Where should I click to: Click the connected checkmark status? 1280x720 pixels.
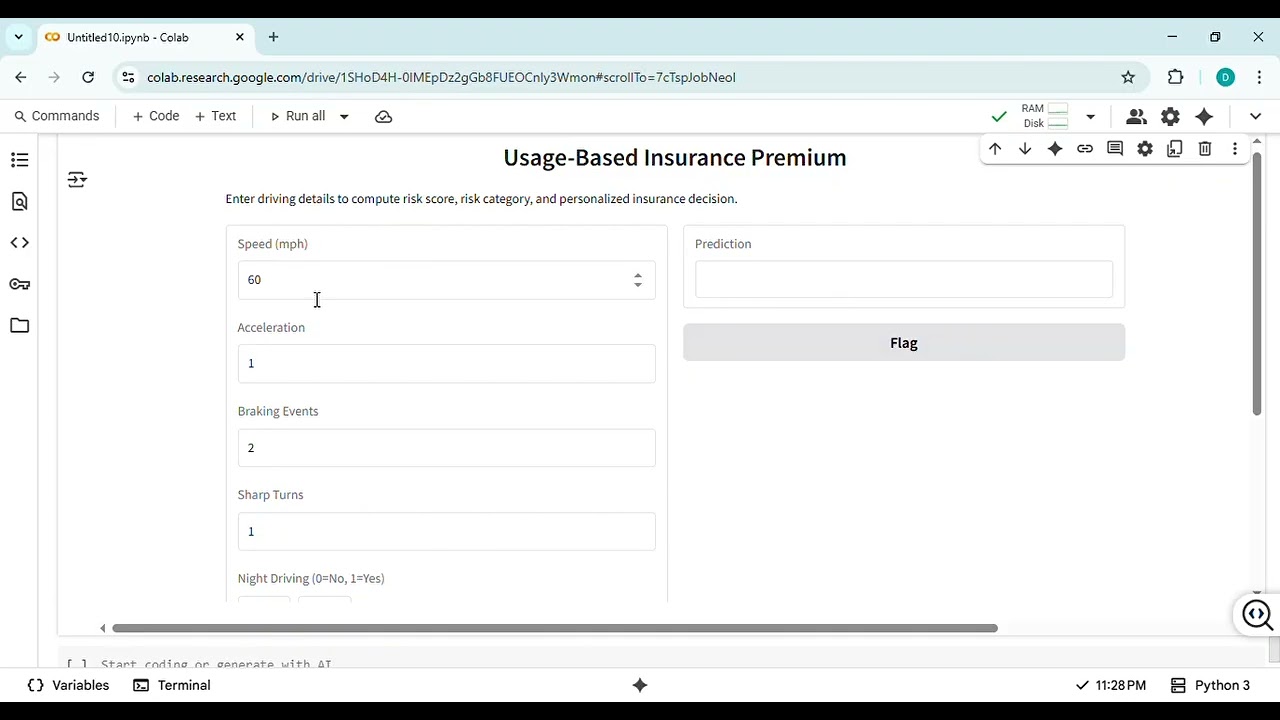click(999, 117)
